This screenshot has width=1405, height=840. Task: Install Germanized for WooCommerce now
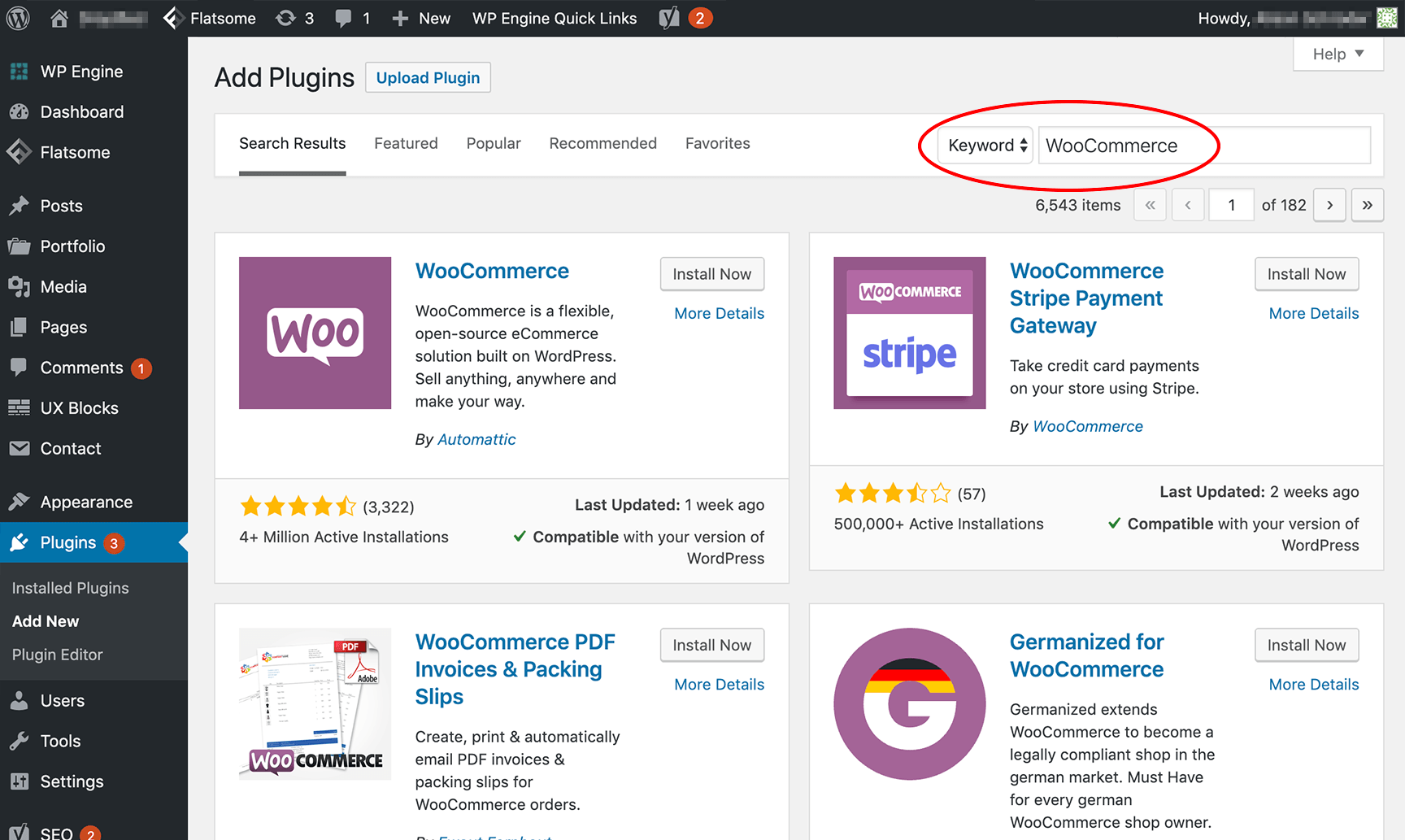point(1306,645)
